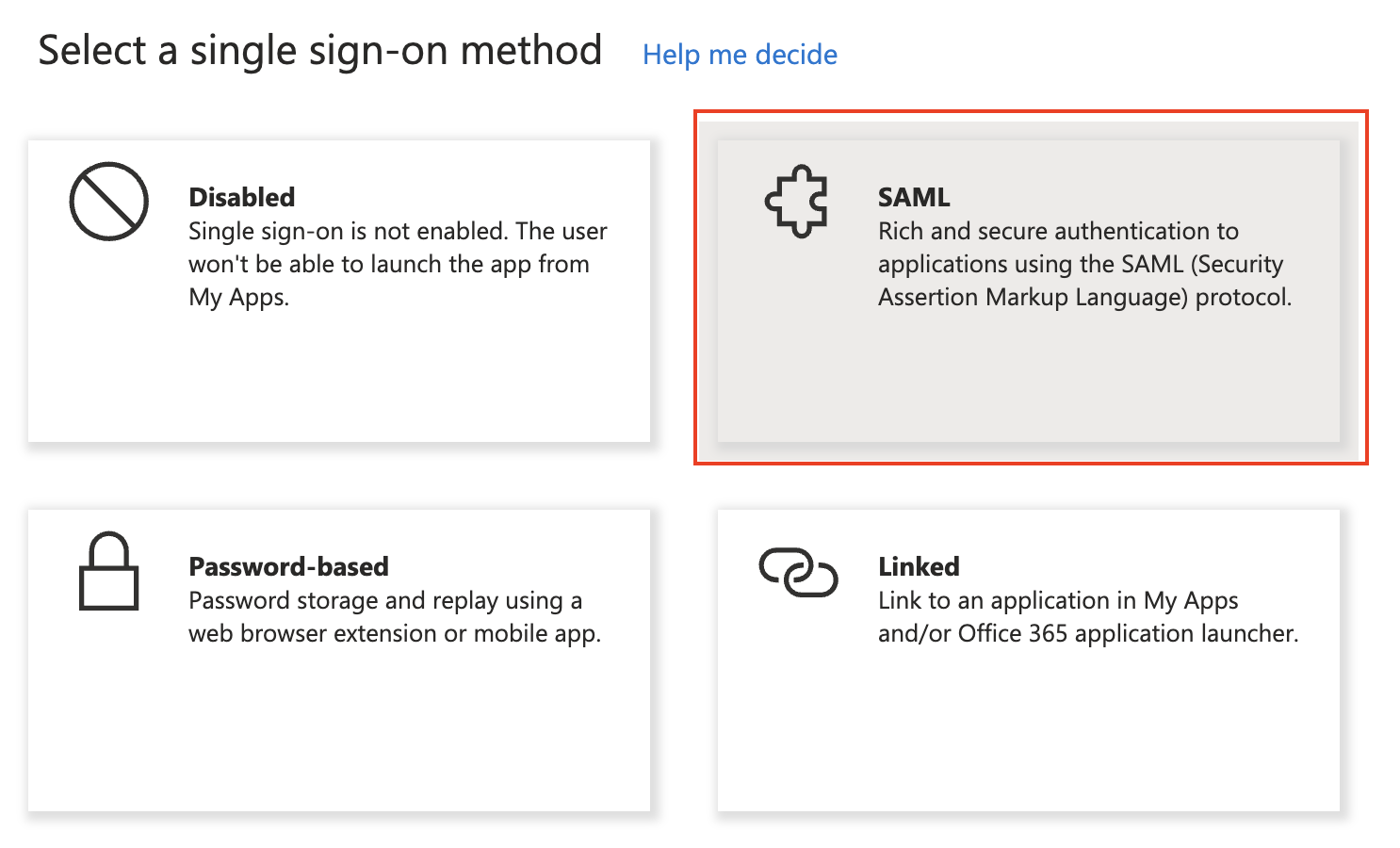Click the 'Password storage and replay' description
This screenshot has width=1400, height=848.
[x=394, y=617]
